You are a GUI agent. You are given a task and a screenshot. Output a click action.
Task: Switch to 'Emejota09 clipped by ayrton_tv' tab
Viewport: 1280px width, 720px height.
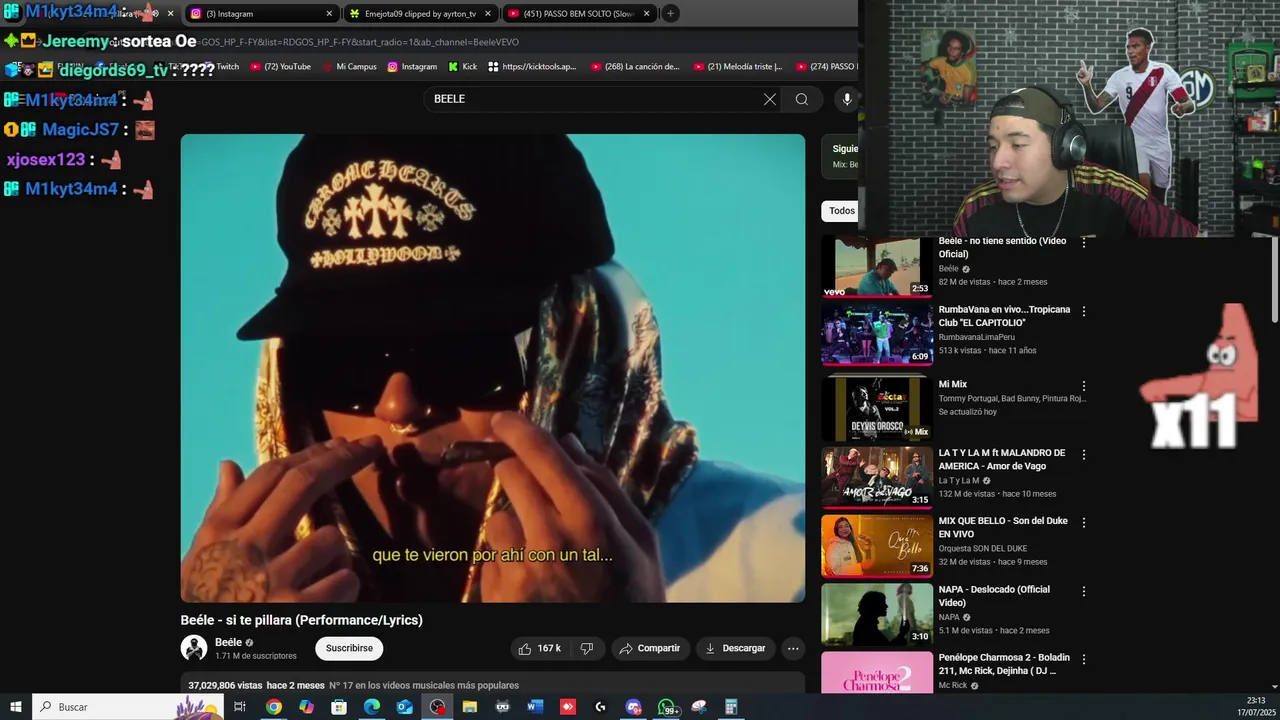[x=420, y=14]
